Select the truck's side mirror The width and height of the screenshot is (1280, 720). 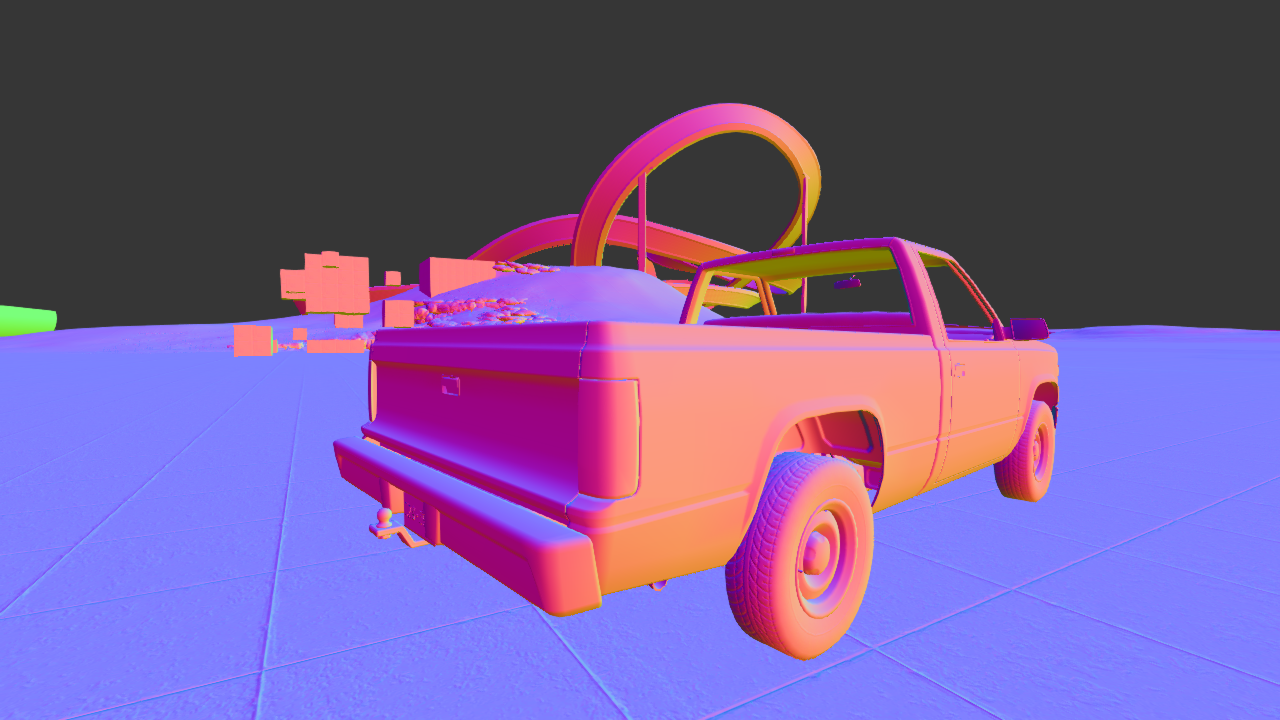(x=1029, y=328)
